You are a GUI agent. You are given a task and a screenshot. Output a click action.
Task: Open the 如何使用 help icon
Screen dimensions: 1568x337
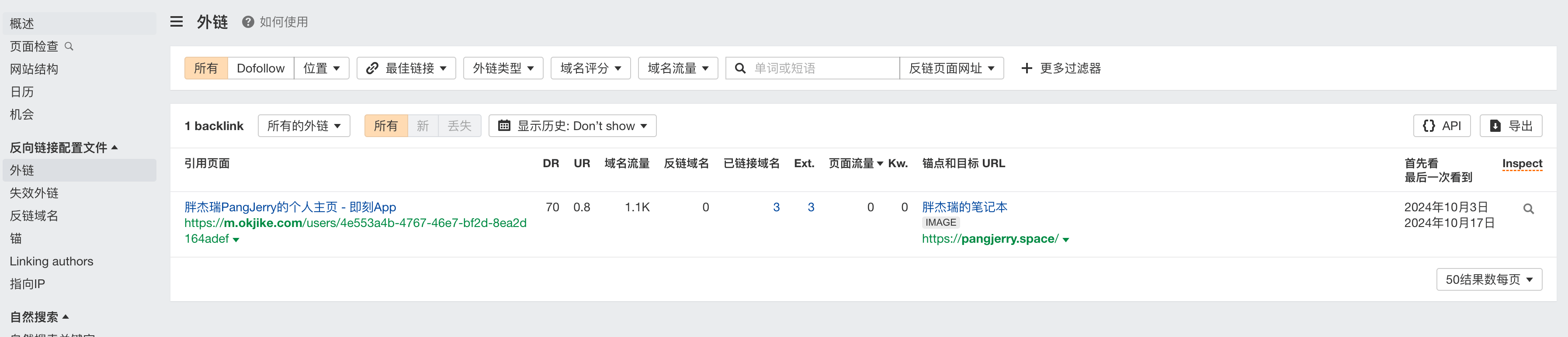[x=248, y=22]
